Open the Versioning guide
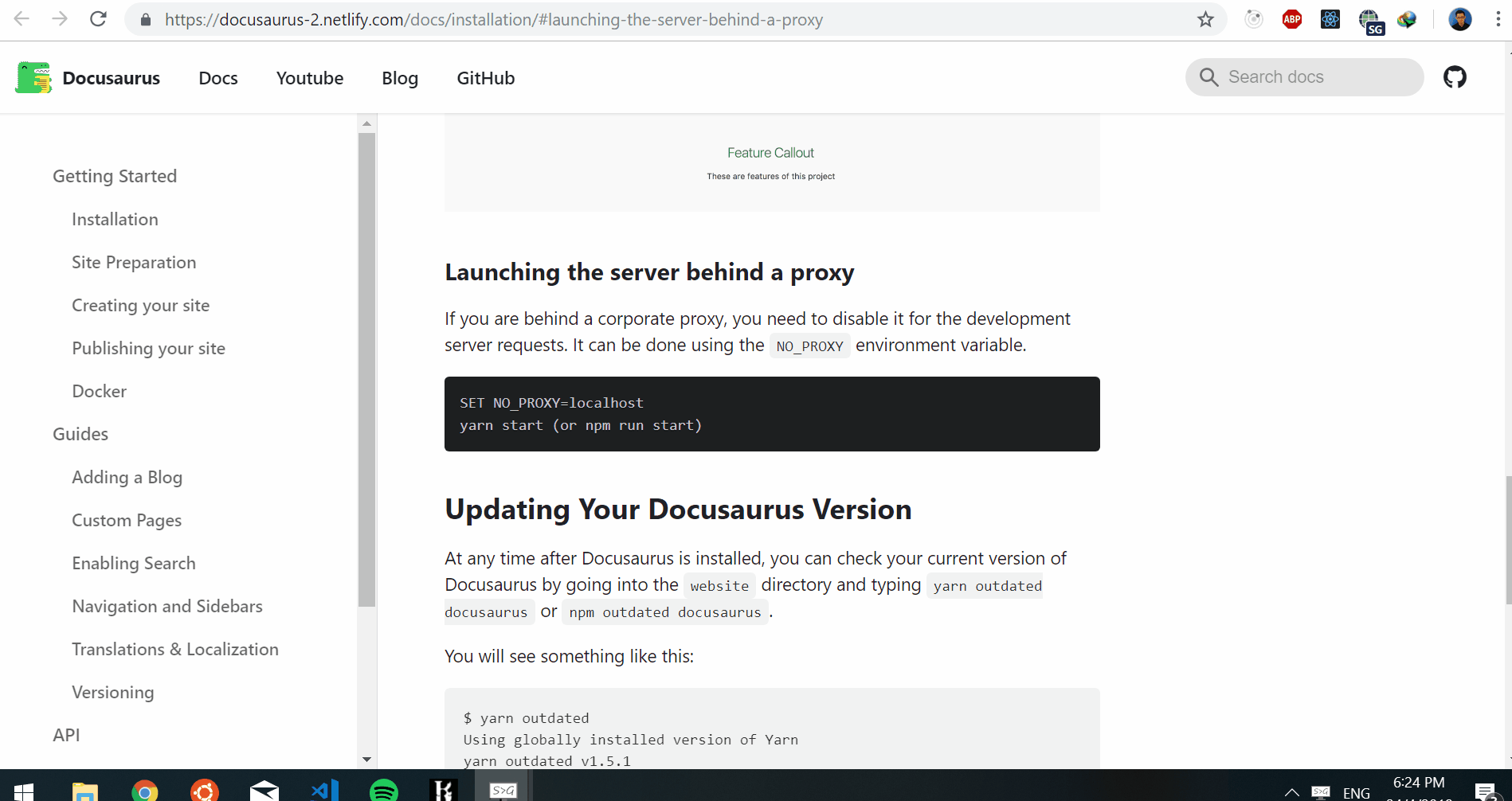Screen dimensions: 1512x801 pos(113,692)
